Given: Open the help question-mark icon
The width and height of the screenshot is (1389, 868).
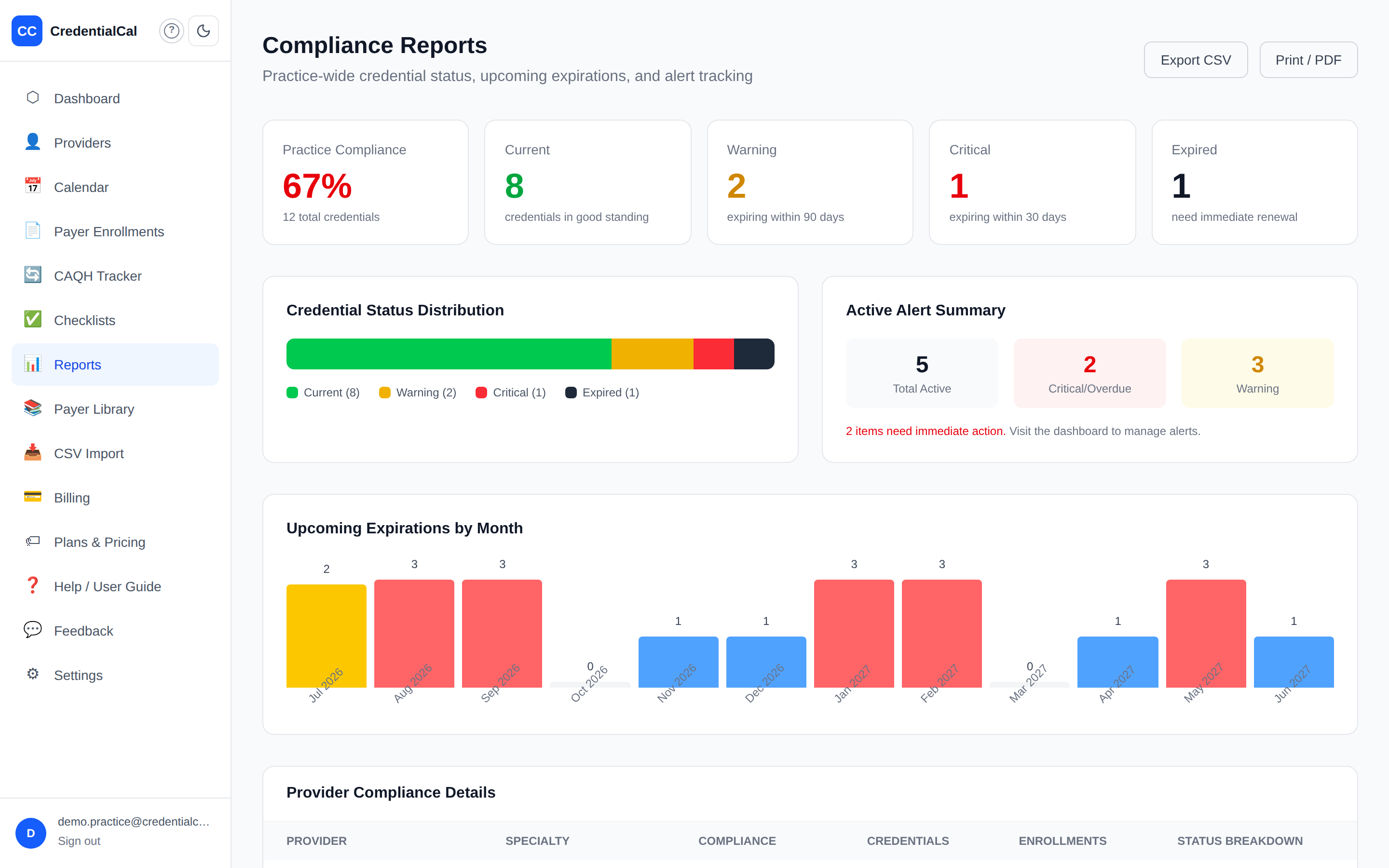Looking at the screenshot, I should [x=171, y=31].
